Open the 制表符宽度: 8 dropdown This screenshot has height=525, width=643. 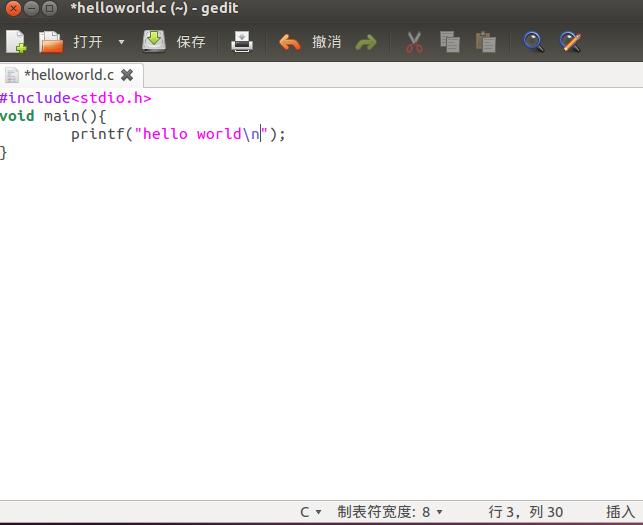point(390,512)
